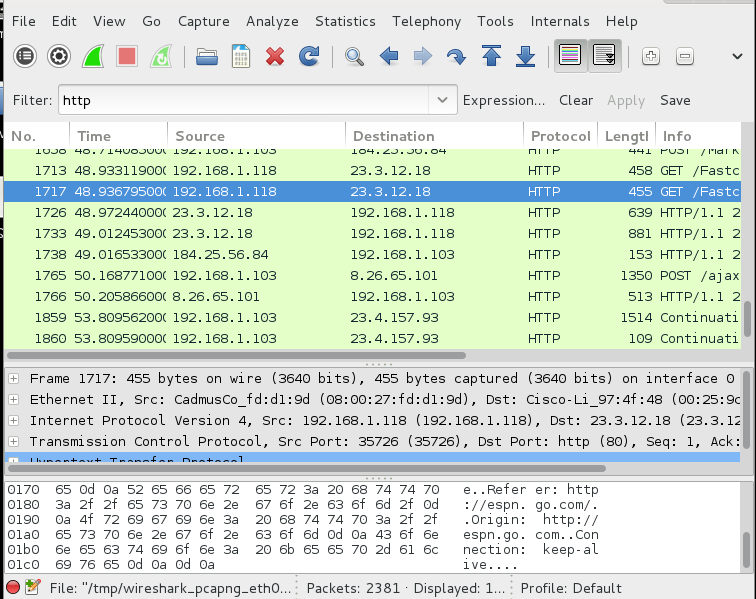Select packet 1713 GET request row
Screen dimensions: 756x599
pos(372,171)
